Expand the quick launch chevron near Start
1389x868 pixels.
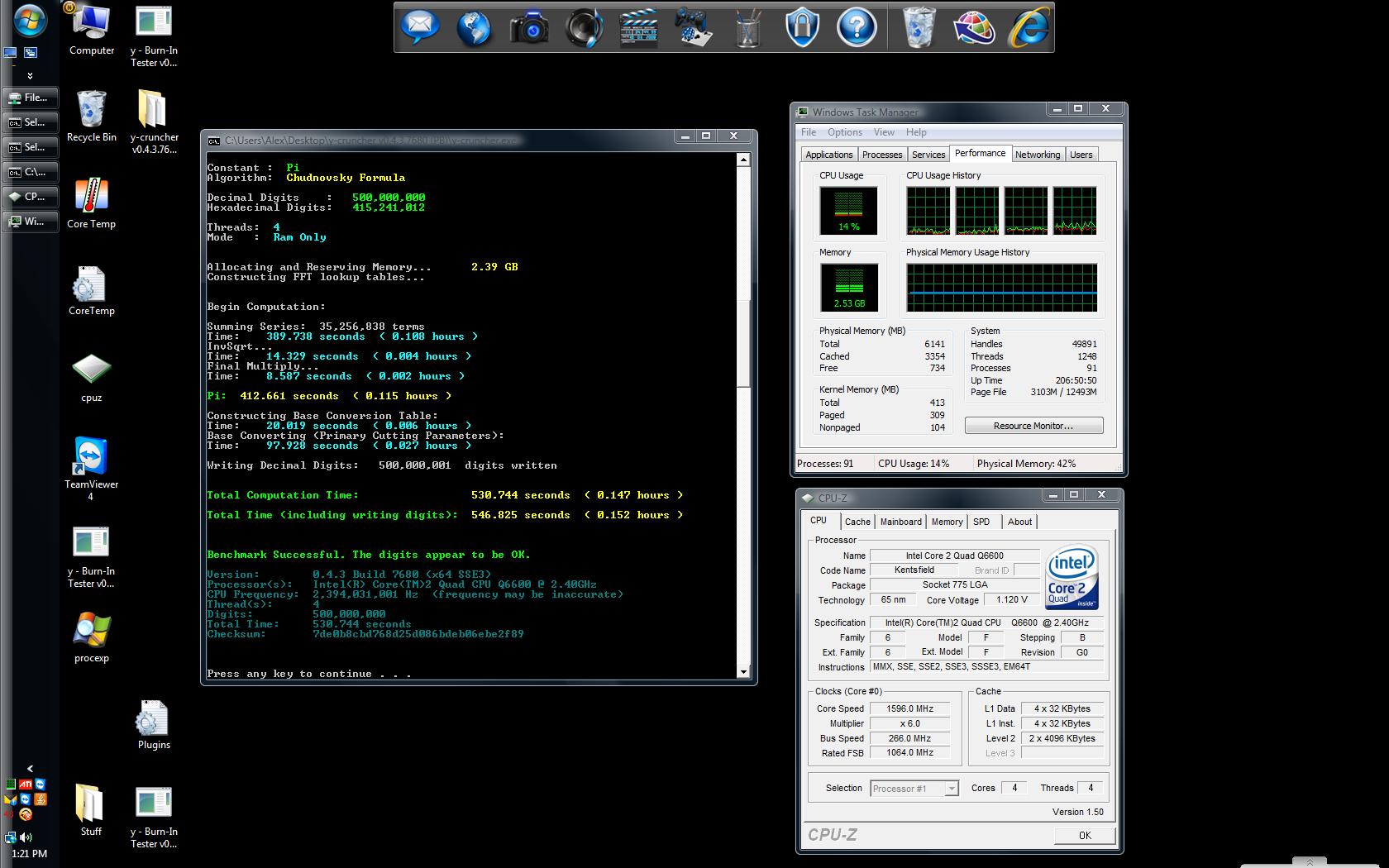[30, 75]
